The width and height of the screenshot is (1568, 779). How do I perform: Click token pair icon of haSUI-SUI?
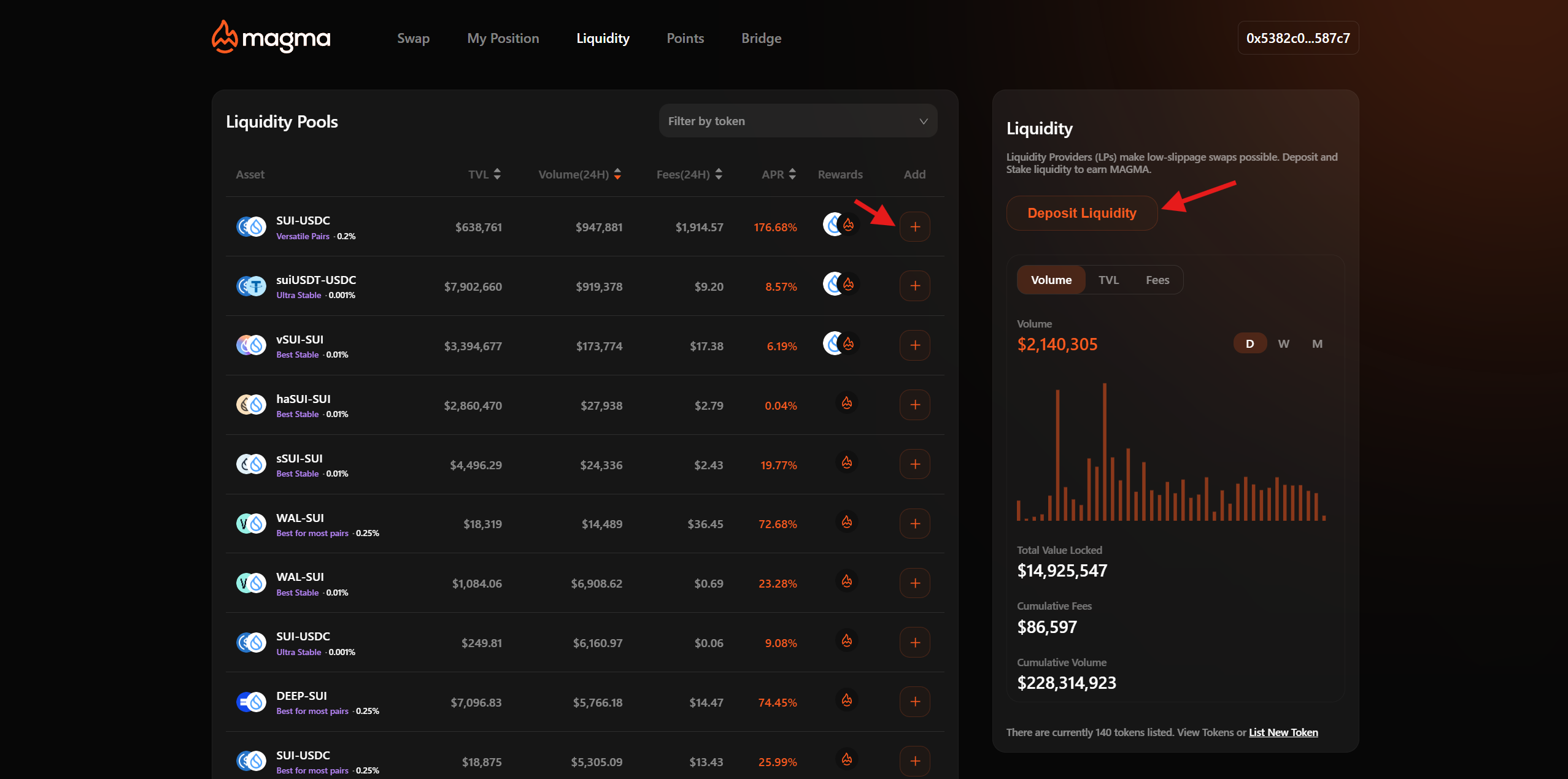(251, 405)
